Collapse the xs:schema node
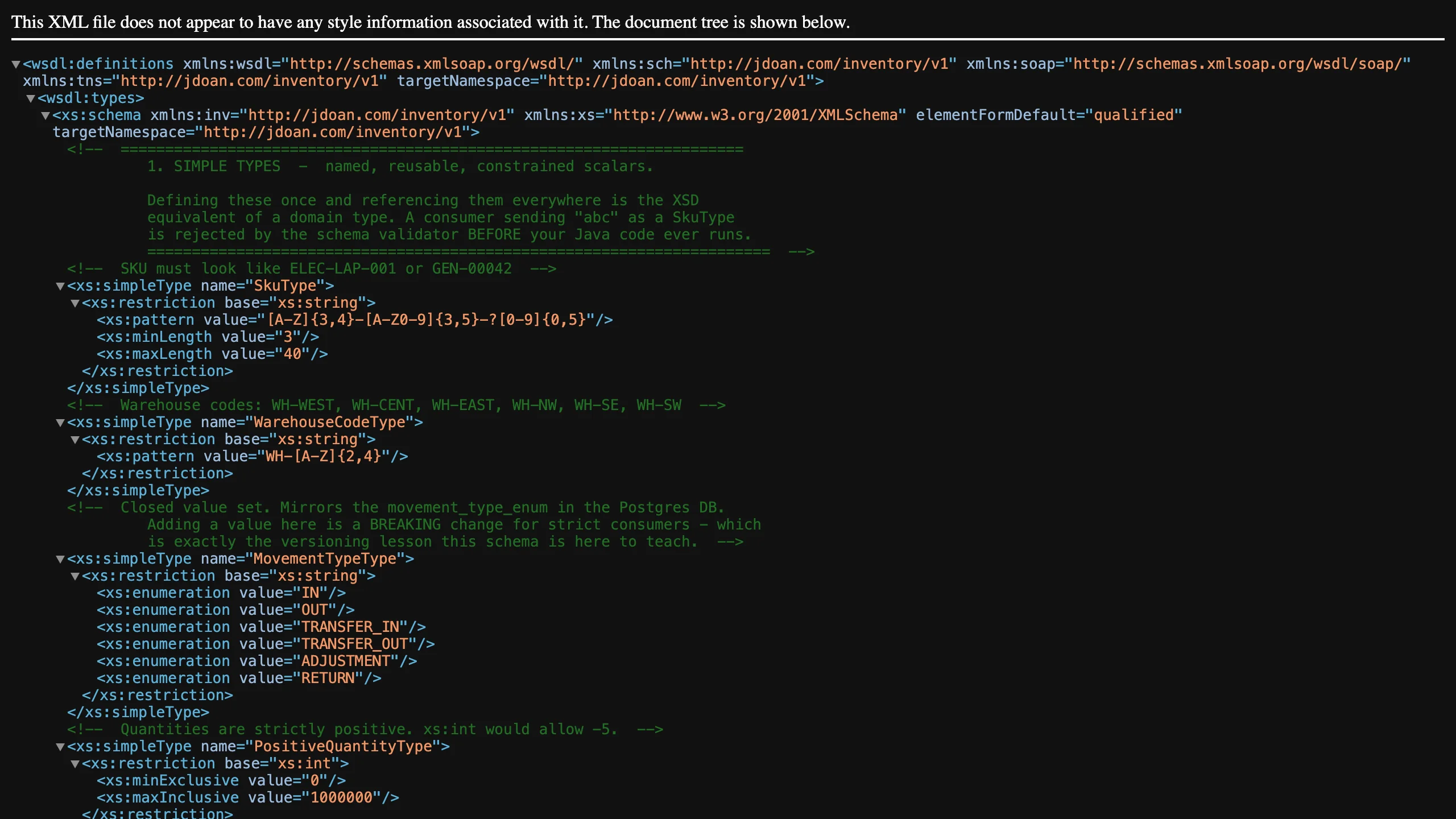 pyautogui.click(x=45, y=115)
